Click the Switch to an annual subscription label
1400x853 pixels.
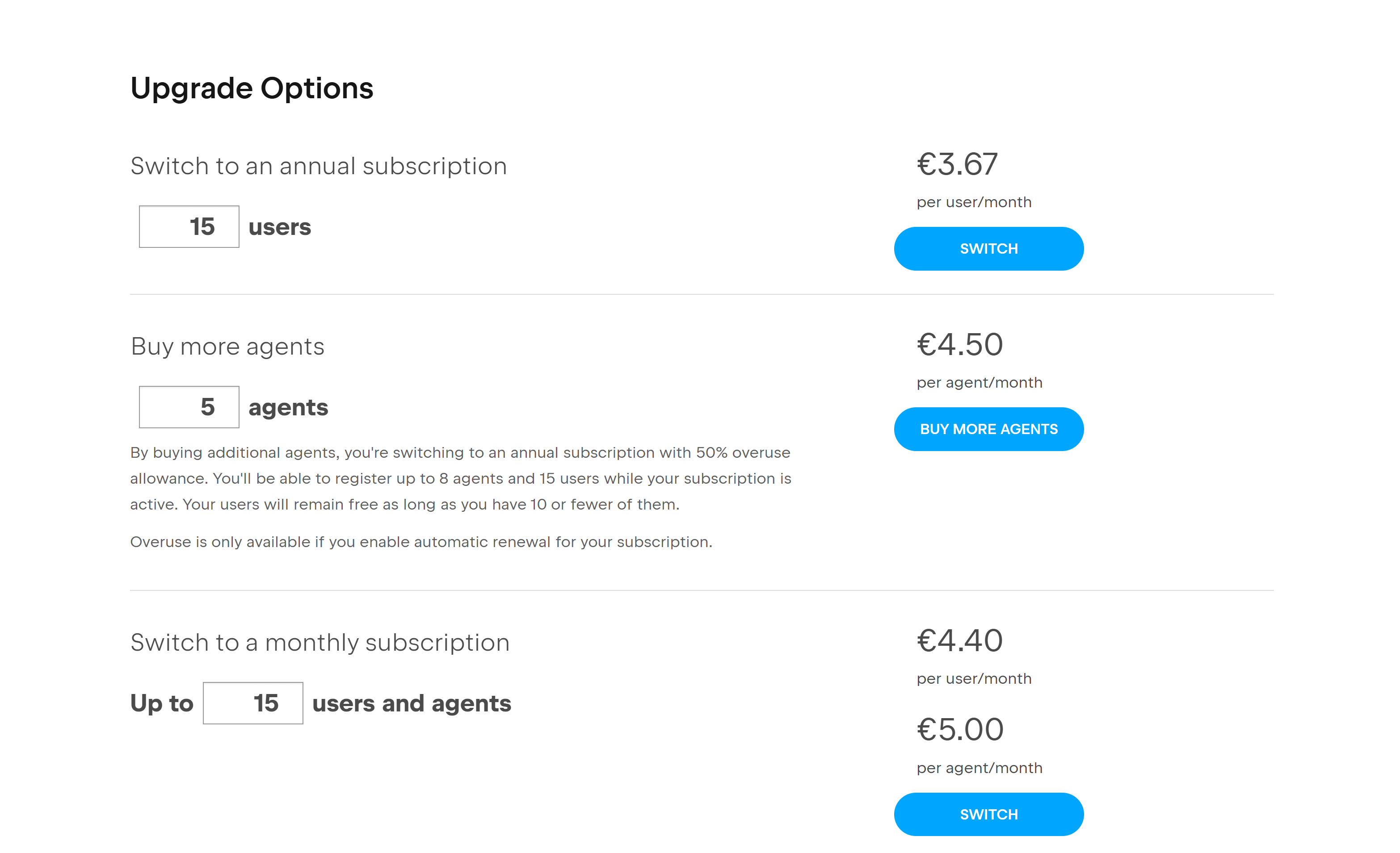[319, 166]
